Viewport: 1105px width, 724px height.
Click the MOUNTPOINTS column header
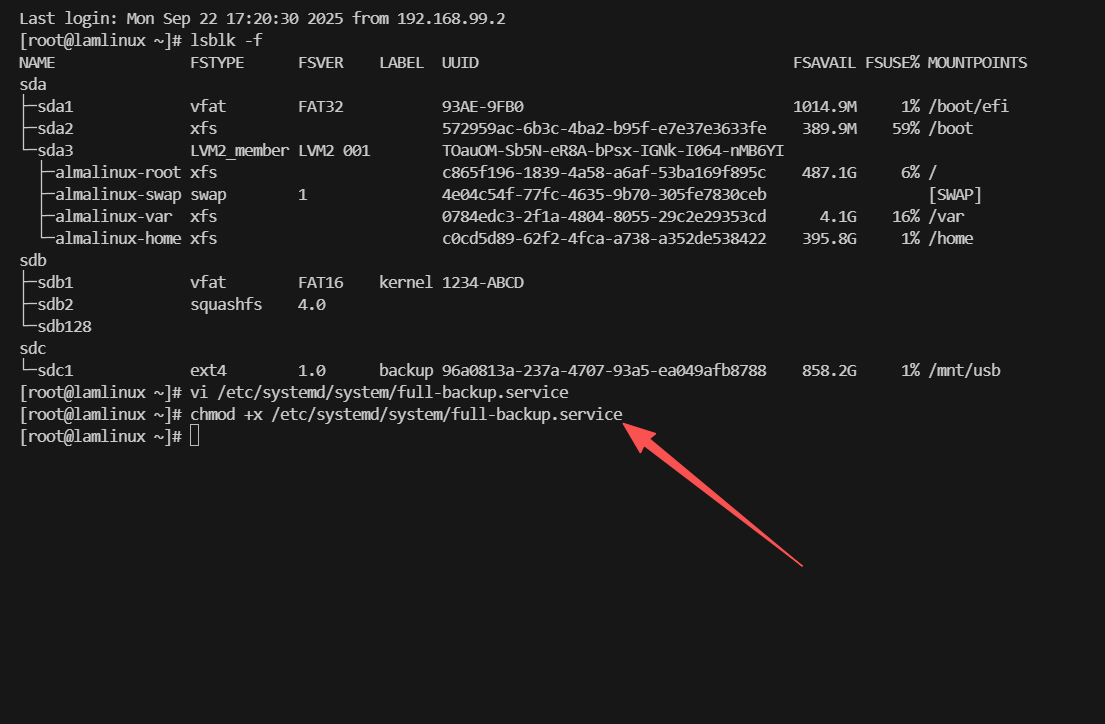click(x=977, y=62)
